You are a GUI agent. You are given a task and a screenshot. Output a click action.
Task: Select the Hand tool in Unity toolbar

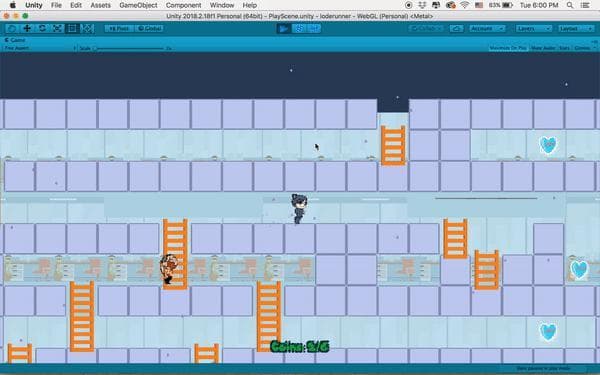[x=12, y=28]
